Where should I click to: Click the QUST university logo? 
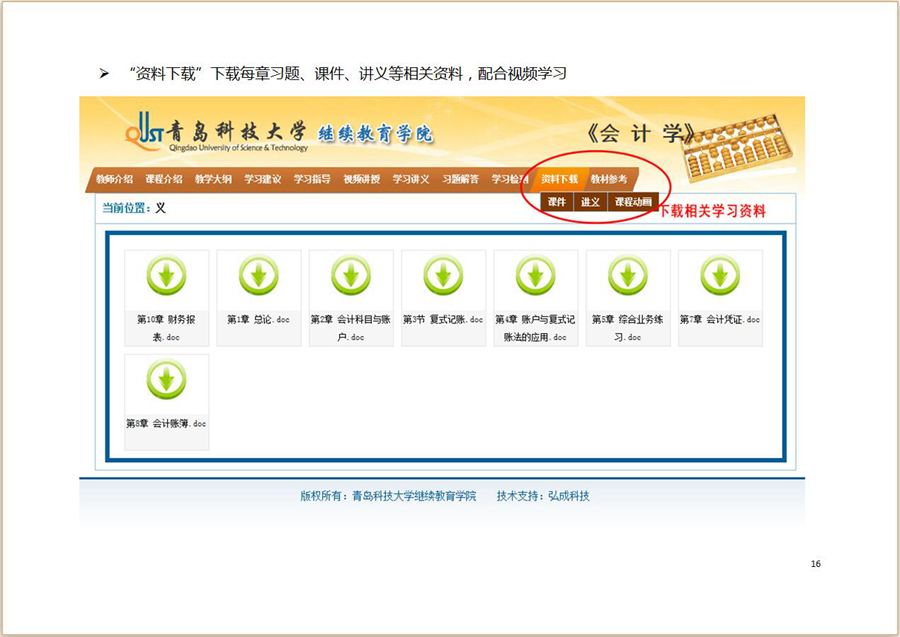[143, 132]
